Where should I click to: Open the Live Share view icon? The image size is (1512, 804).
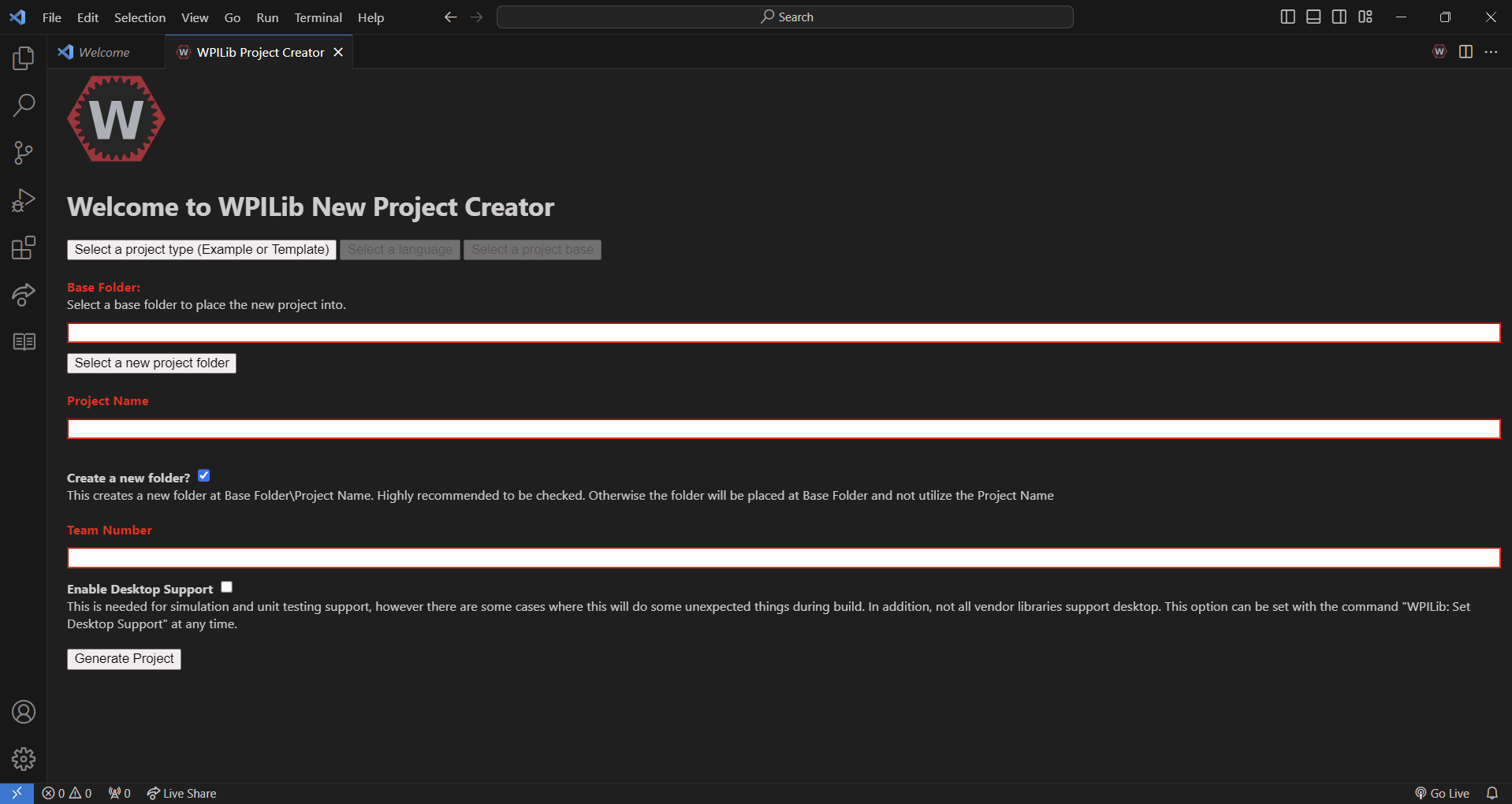[24, 295]
